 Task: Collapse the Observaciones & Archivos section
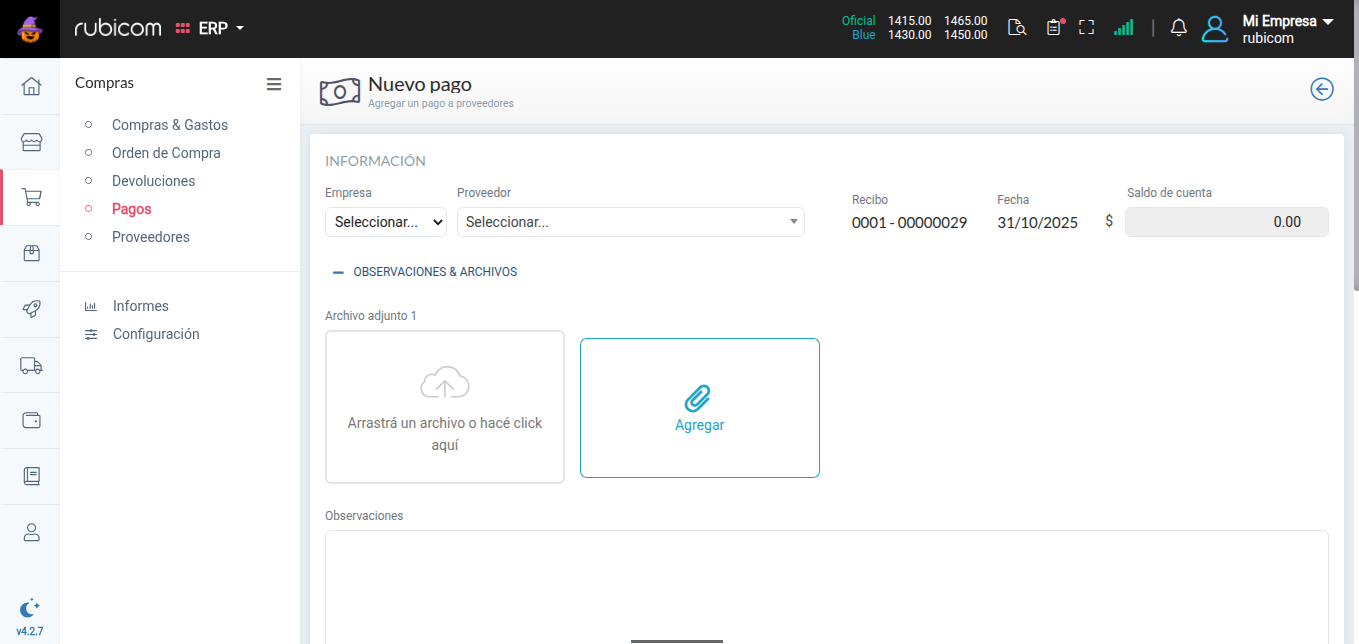pos(426,272)
